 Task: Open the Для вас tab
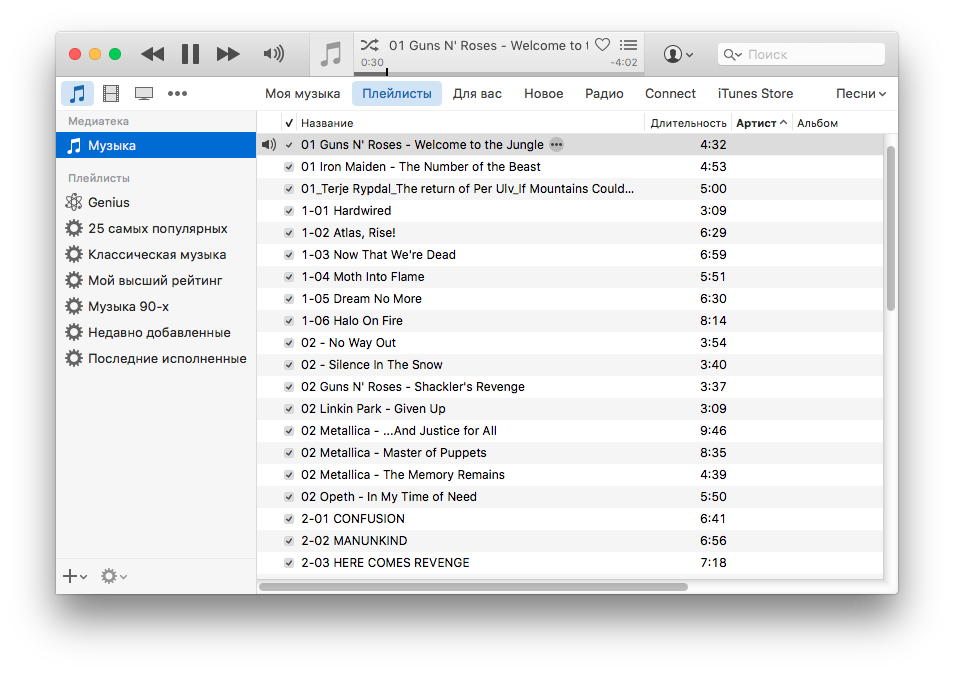477,94
